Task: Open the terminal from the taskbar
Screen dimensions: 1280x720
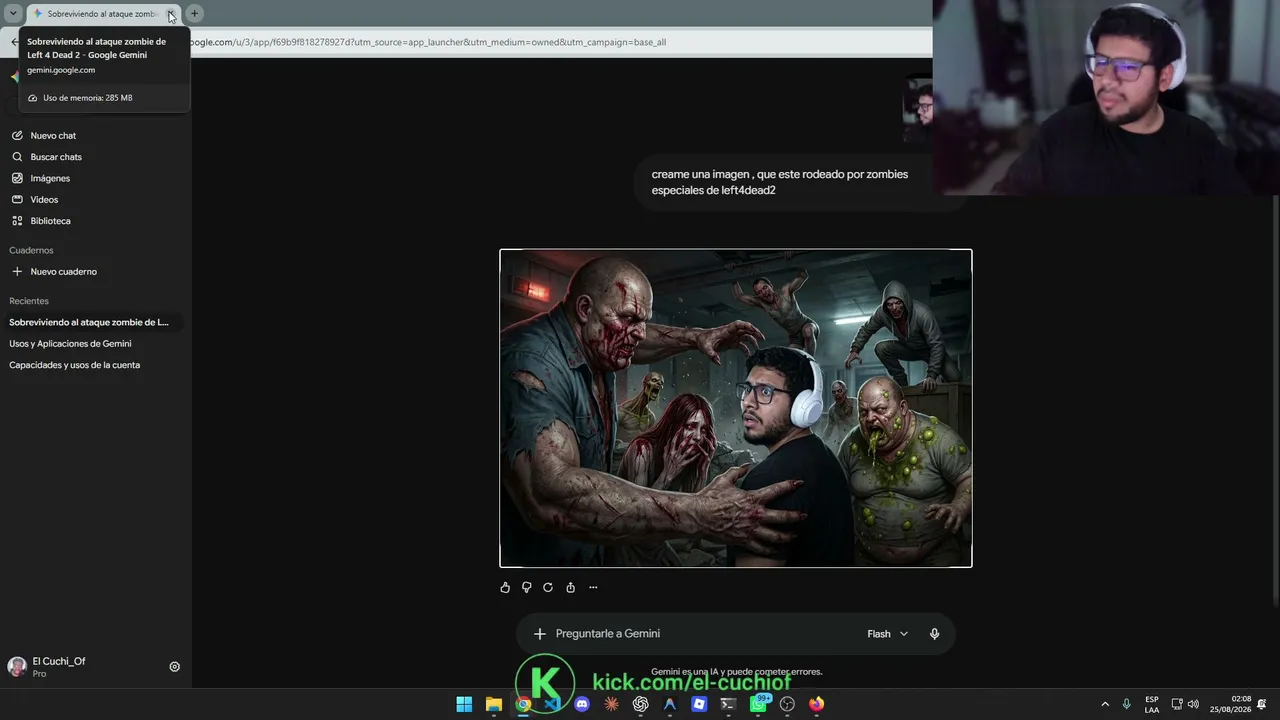Action: pyautogui.click(x=728, y=704)
